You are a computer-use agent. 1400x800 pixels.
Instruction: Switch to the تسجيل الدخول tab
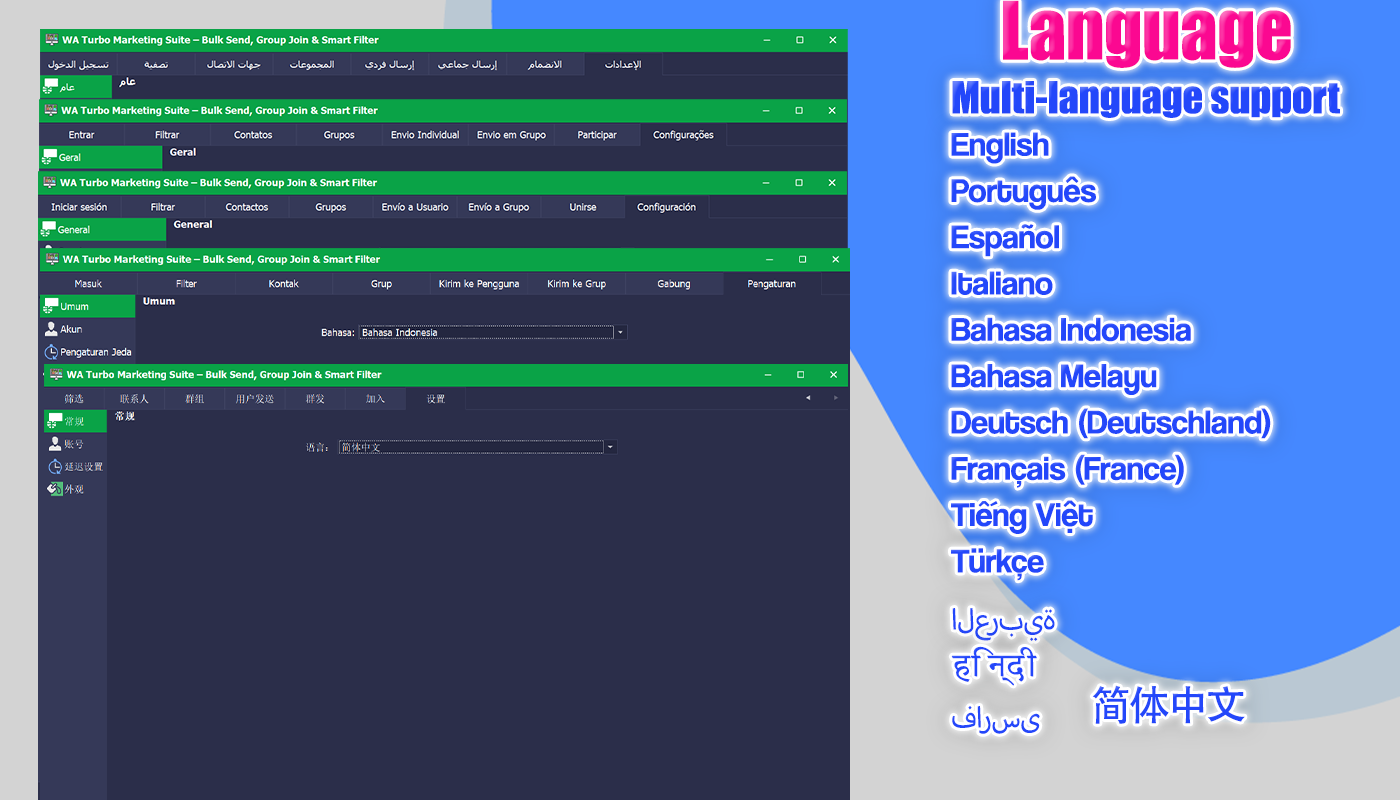coord(78,64)
